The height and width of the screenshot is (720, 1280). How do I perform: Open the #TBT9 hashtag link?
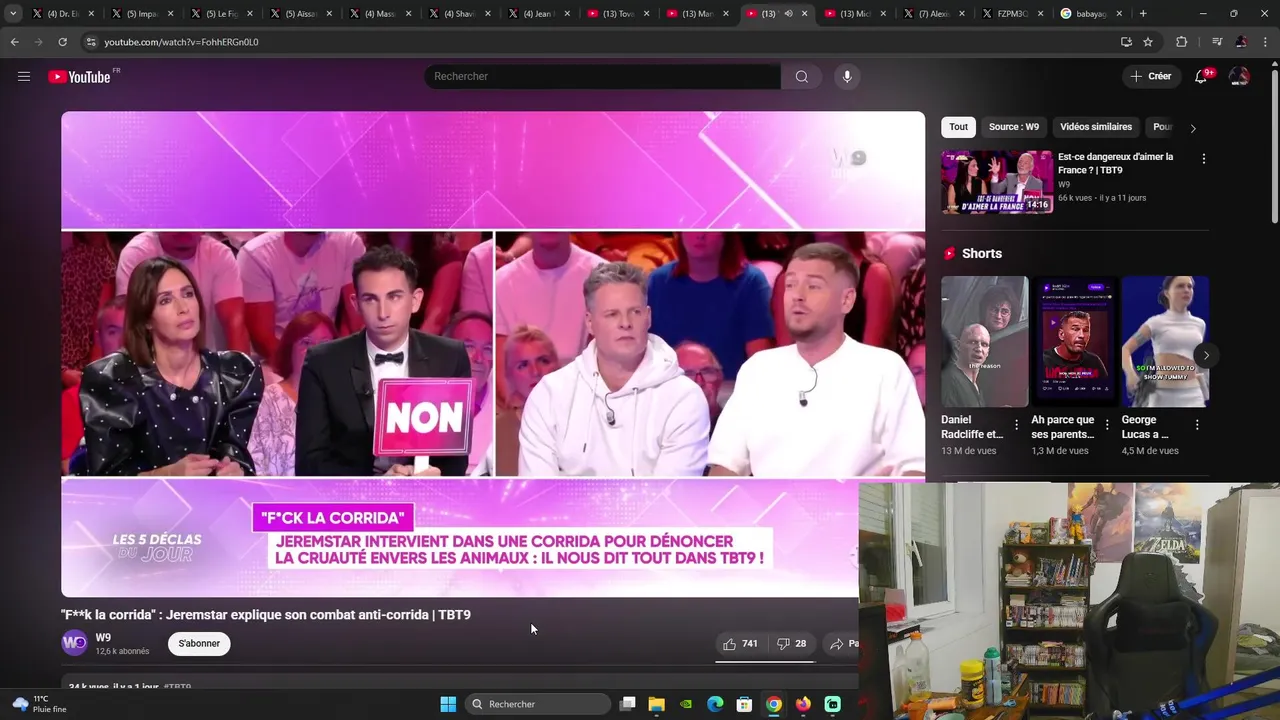pyautogui.click(x=177, y=686)
